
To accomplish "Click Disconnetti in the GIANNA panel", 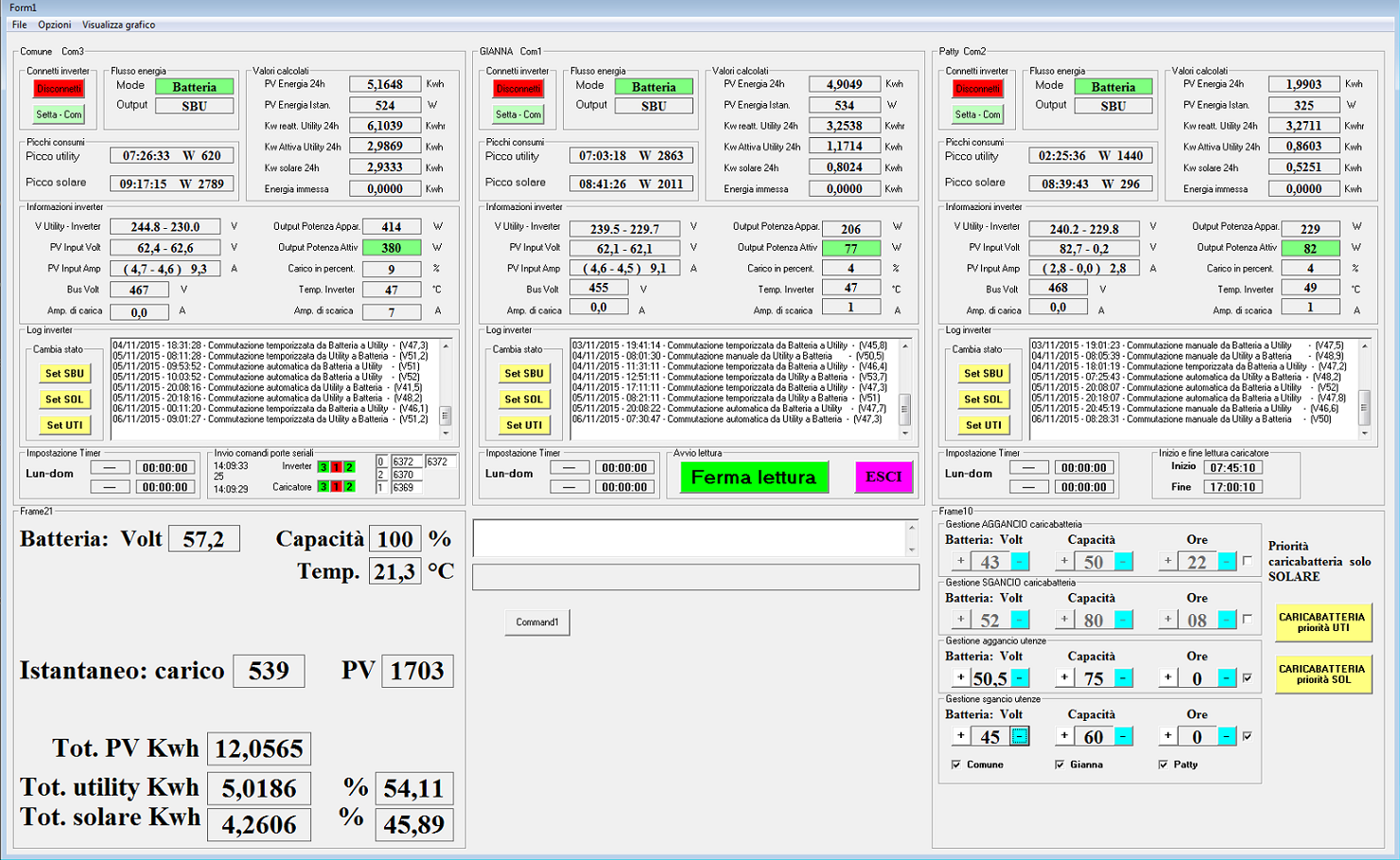I will [518, 89].
